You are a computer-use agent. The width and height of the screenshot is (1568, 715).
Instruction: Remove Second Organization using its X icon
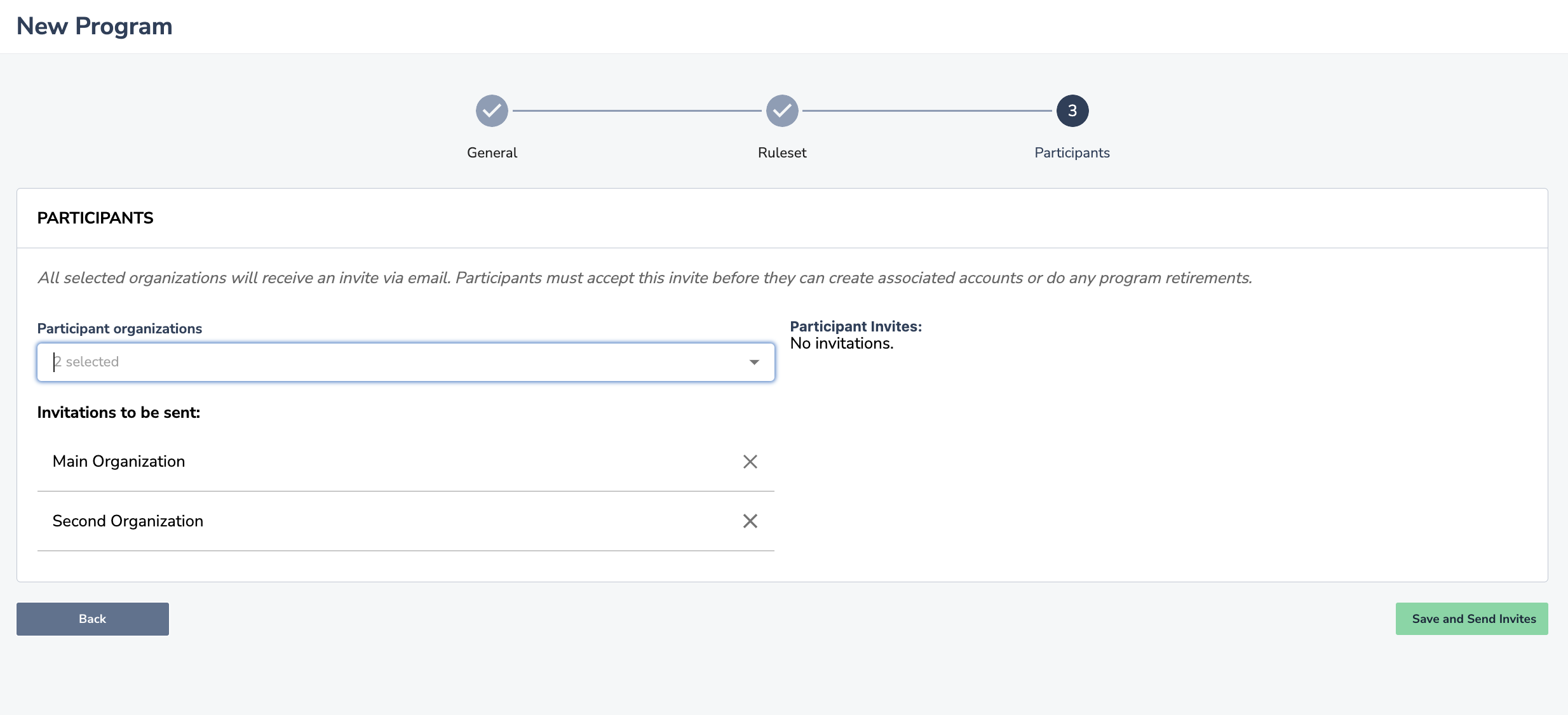pyautogui.click(x=750, y=521)
